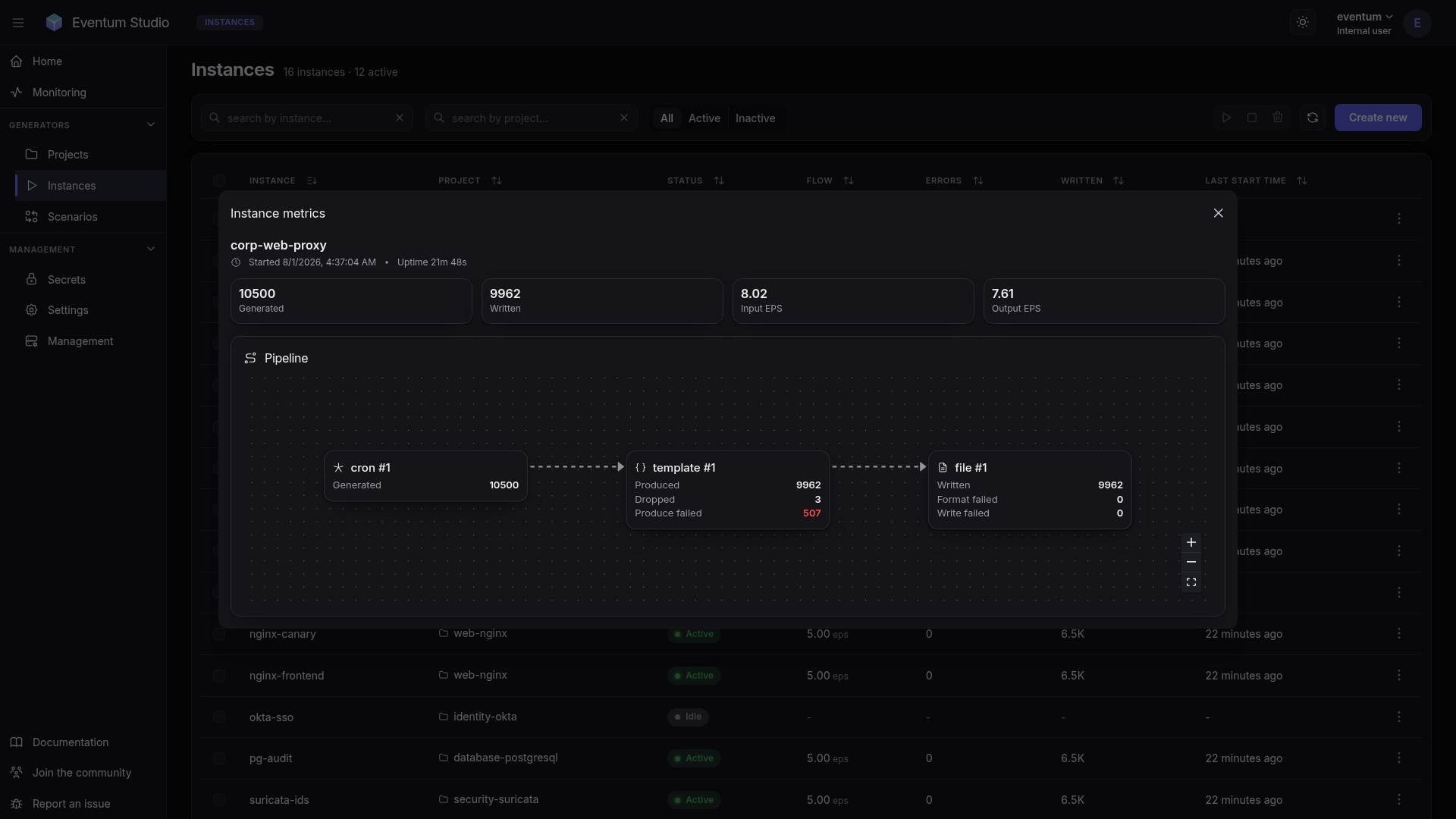Toggle the light/dark theme icon
The height and width of the screenshot is (819, 1456).
[1302, 23]
